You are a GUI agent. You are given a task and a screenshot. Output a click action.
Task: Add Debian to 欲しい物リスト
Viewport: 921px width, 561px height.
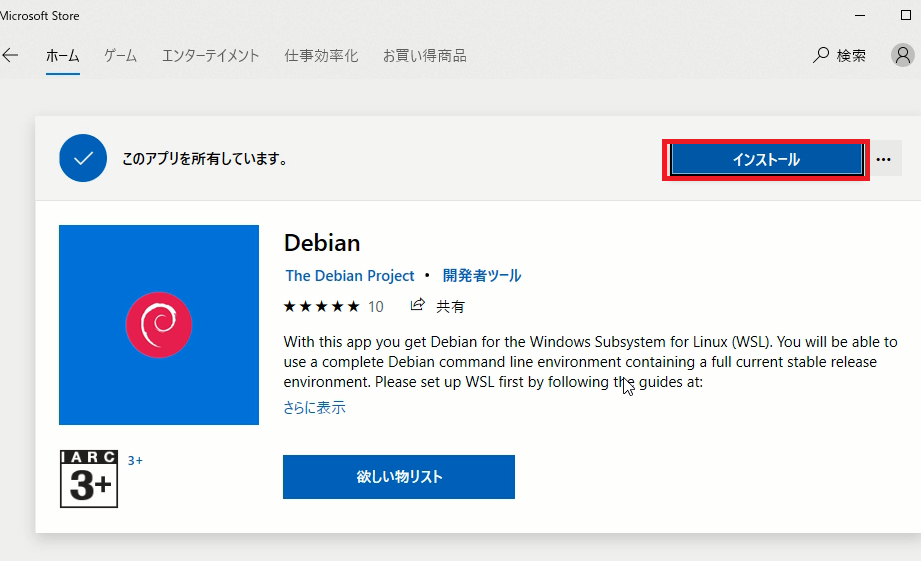[399, 477]
